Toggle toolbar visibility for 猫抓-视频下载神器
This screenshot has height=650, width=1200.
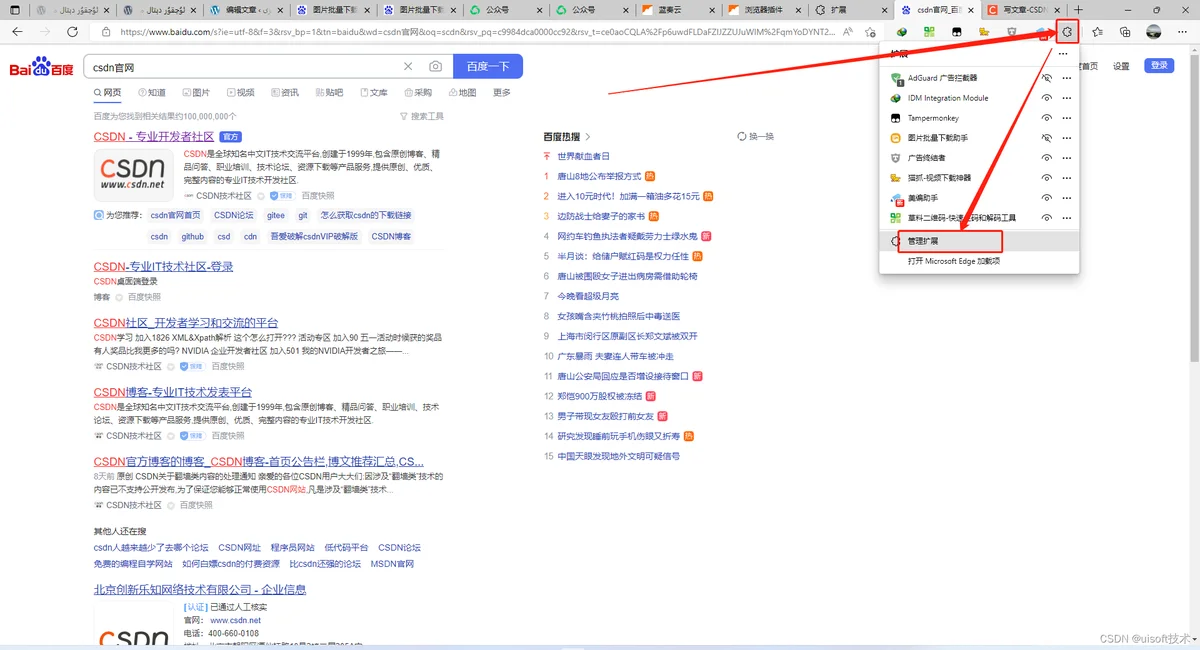(1046, 178)
